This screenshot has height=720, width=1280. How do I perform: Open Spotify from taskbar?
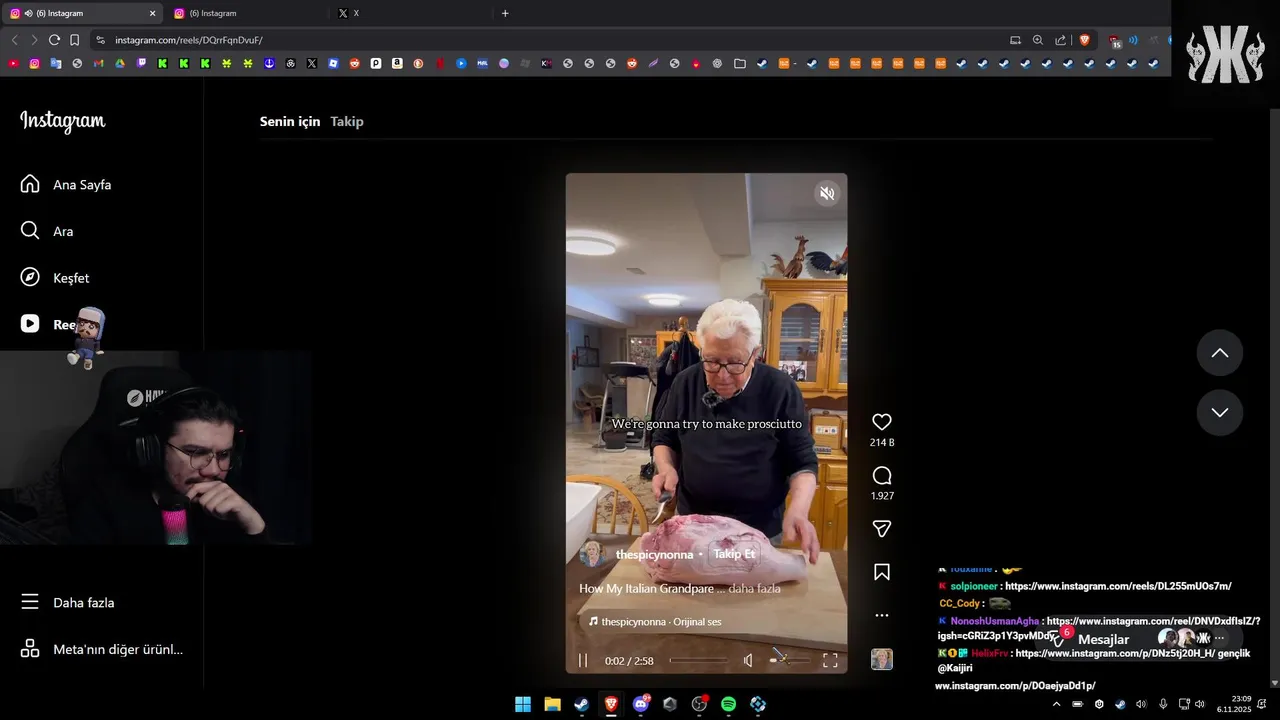(728, 704)
